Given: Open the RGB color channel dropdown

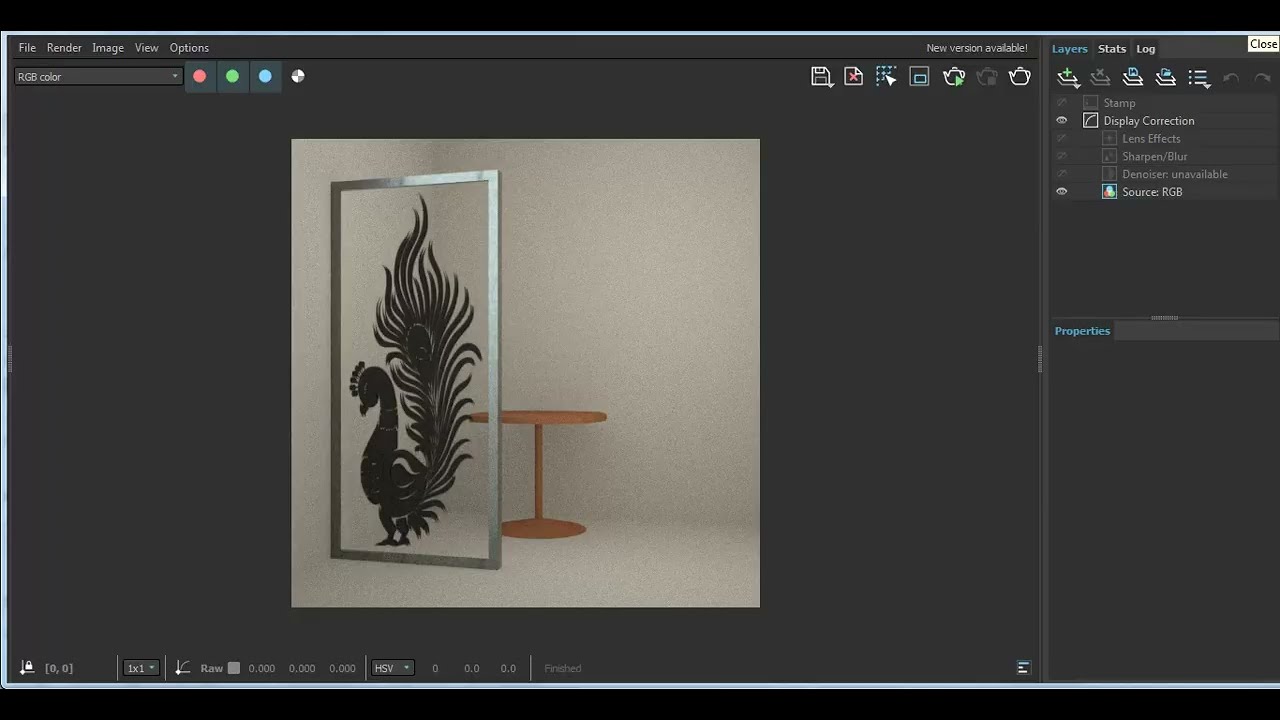Looking at the screenshot, I should tap(98, 77).
